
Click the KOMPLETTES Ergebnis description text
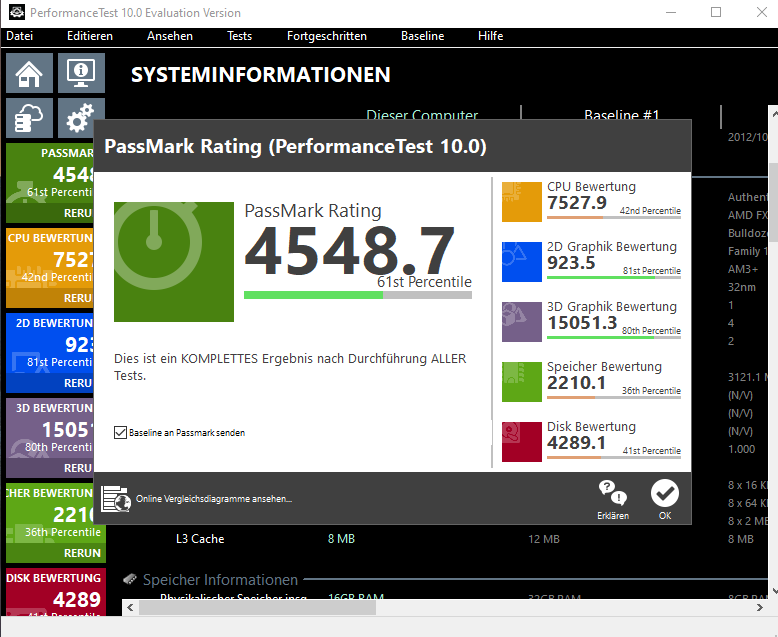tap(290, 367)
